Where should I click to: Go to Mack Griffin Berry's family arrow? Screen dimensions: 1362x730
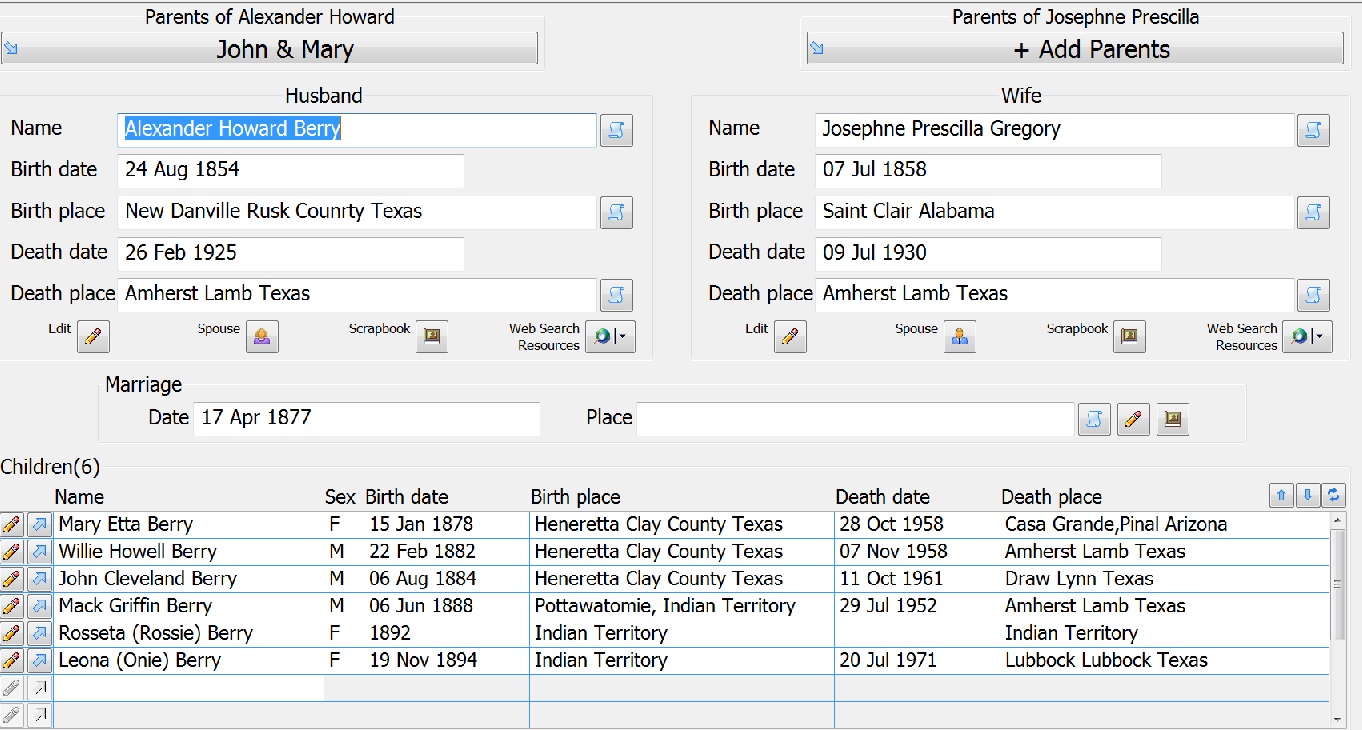point(39,606)
